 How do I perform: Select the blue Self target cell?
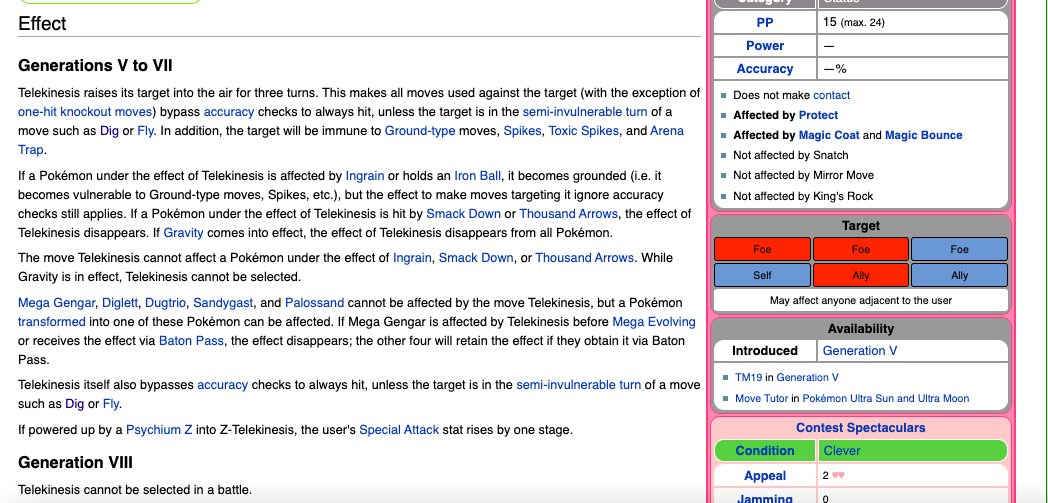pyautogui.click(x=761, y=275)
